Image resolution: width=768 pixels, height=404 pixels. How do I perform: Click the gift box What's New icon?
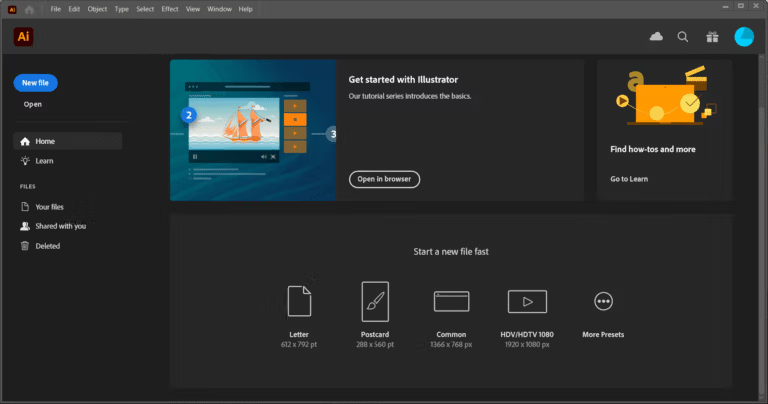click(x=711, y=37)
